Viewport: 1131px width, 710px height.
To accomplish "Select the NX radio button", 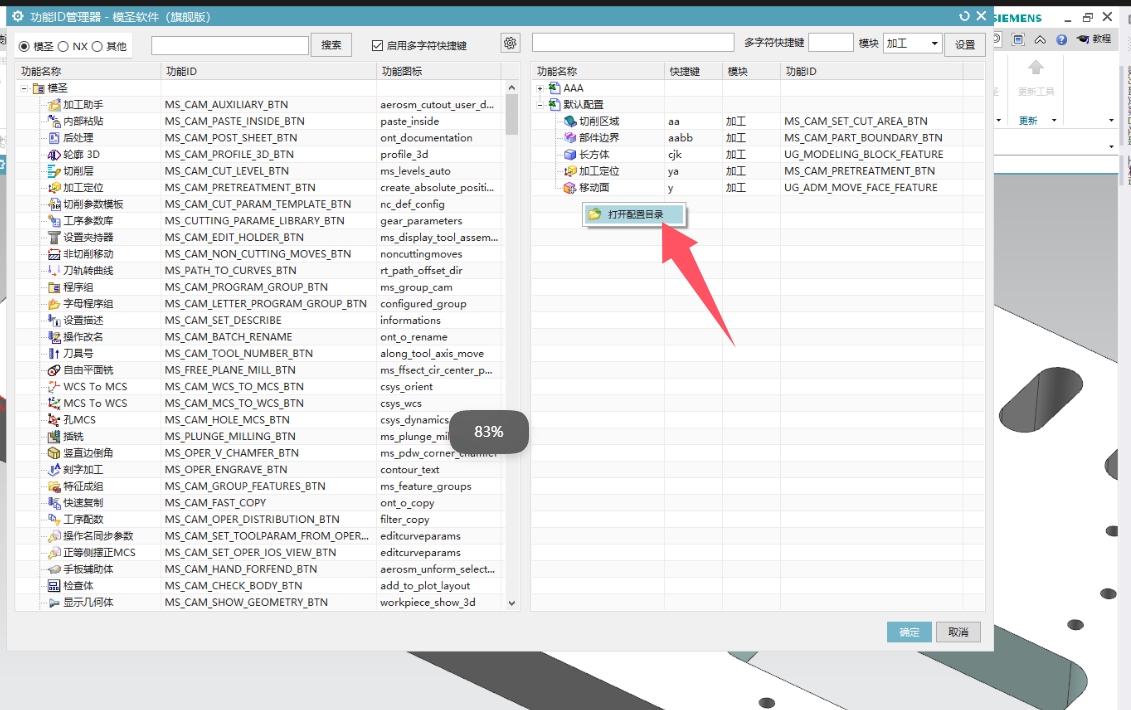I will pos(63,46).
